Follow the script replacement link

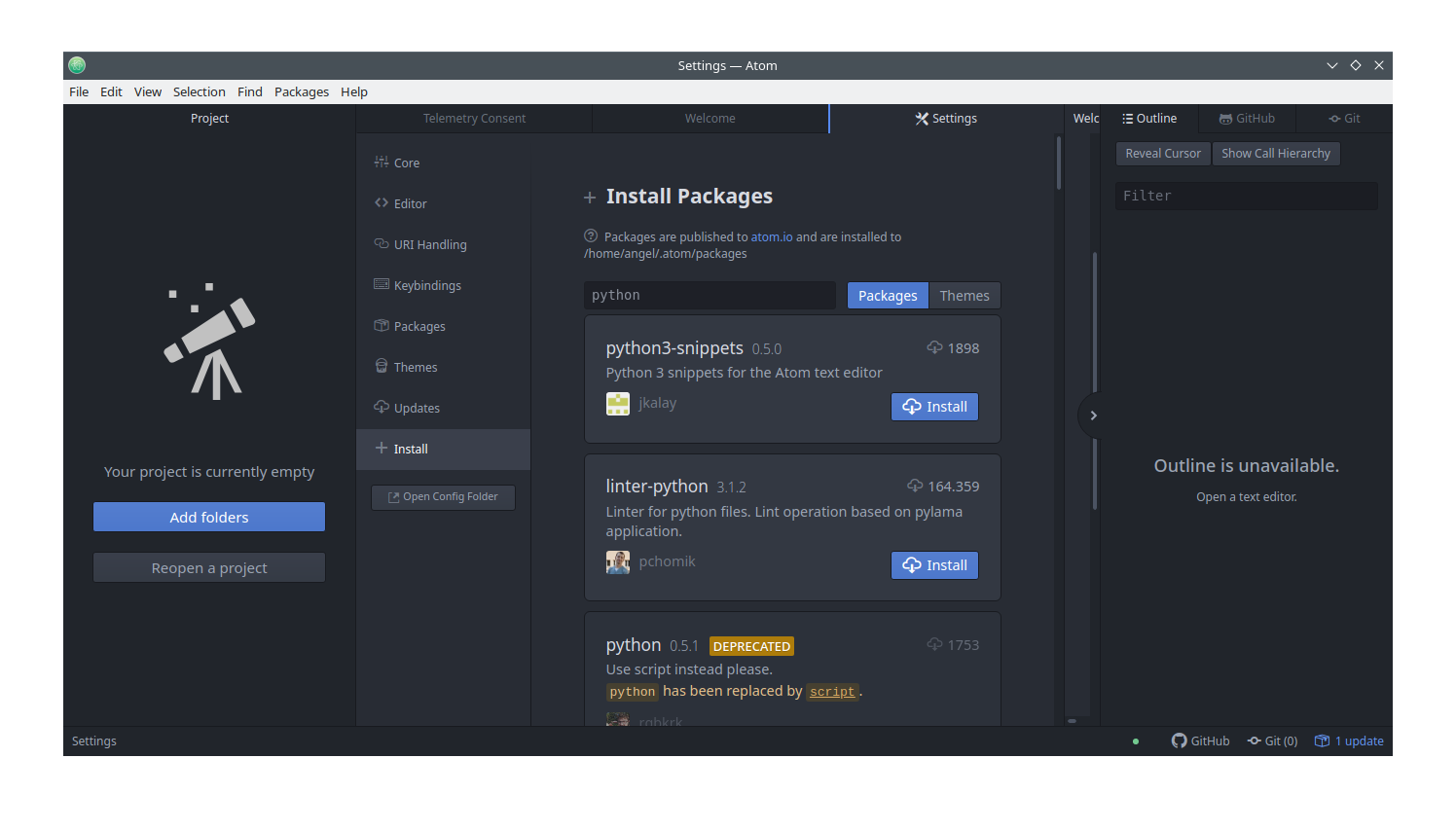[832, 692]
